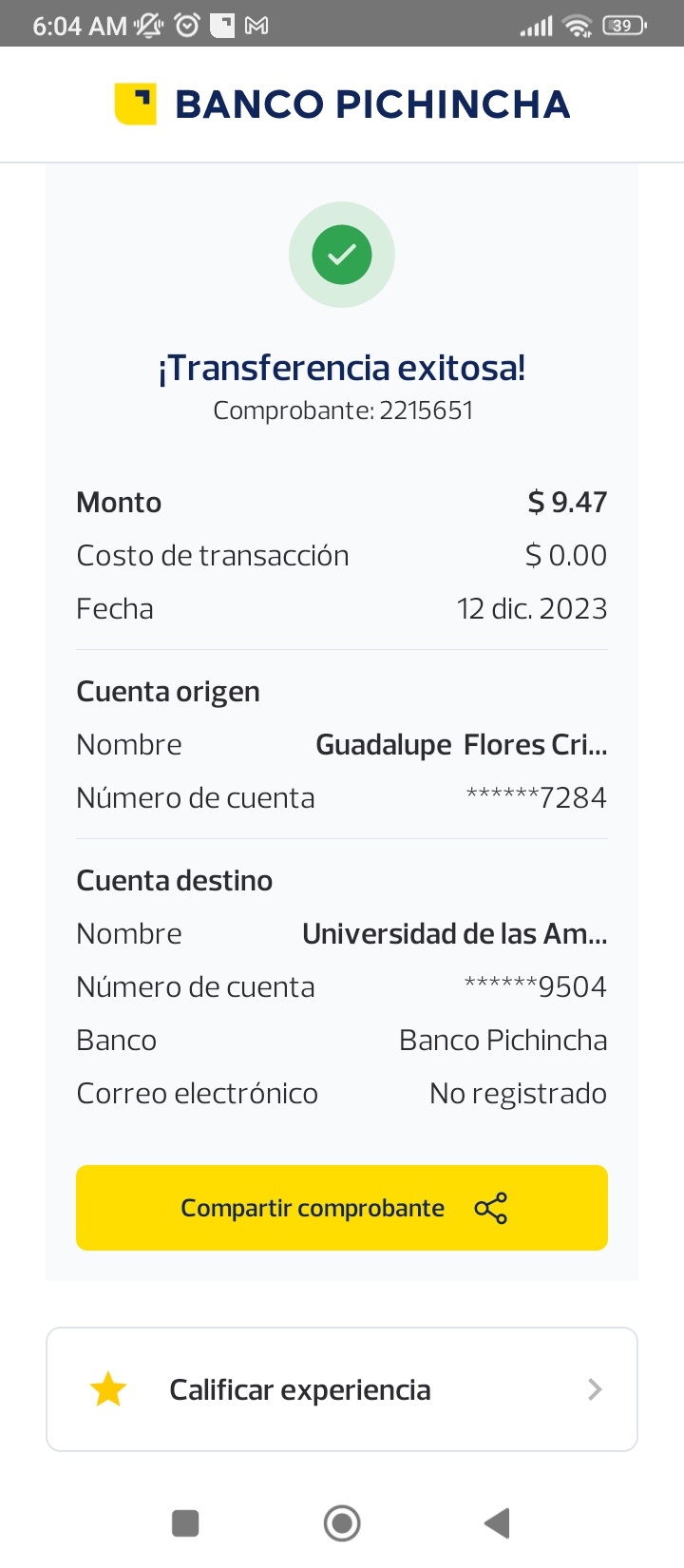
Task: Tap the battery indicator in status bar
Action: [x=624, y=26]
